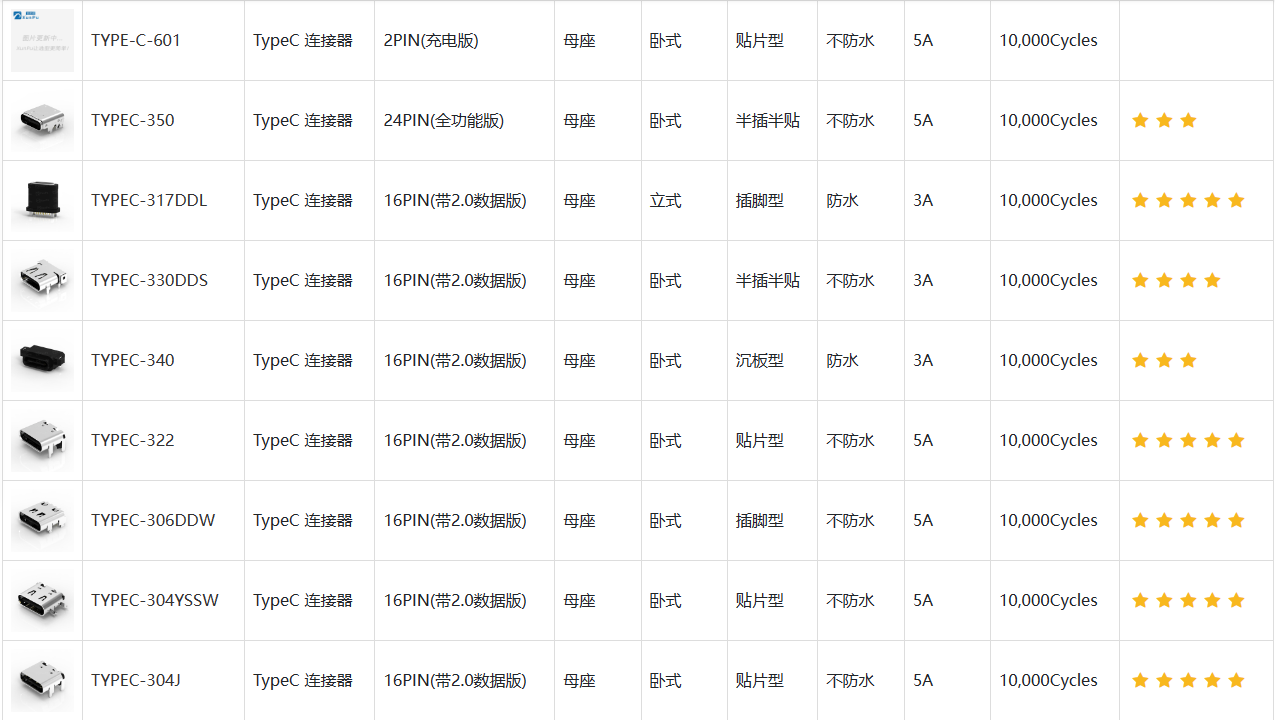The width and height of the screenshot is (1275, 720).
Task: Open the TYPEC-330DDS product image
Action: [x=42, y=281]
